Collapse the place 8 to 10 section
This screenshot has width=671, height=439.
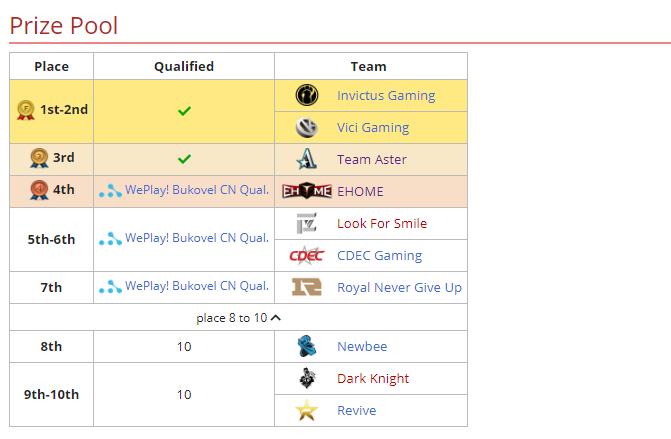(x=276, y=318)
